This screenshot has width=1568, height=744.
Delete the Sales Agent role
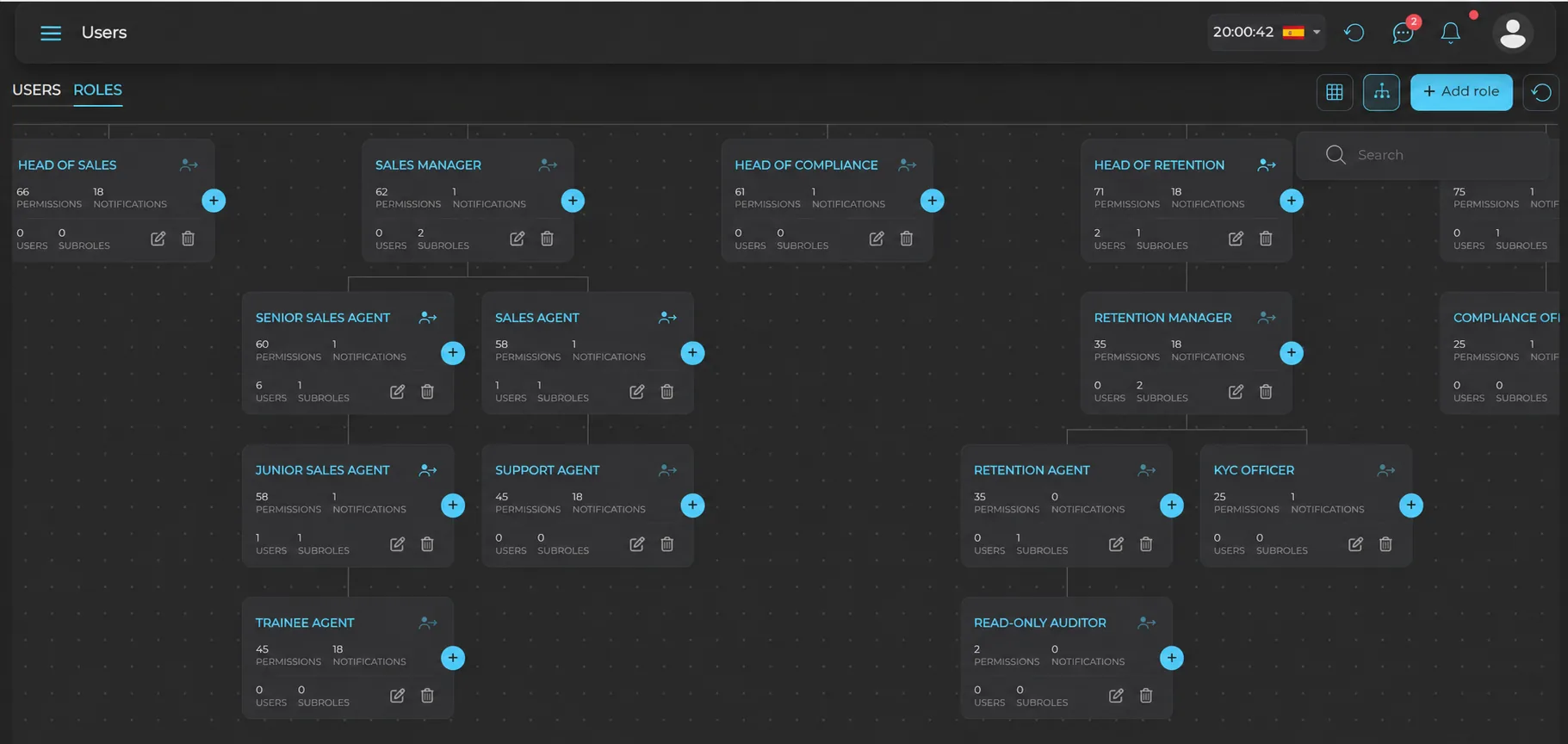point(666,392)
